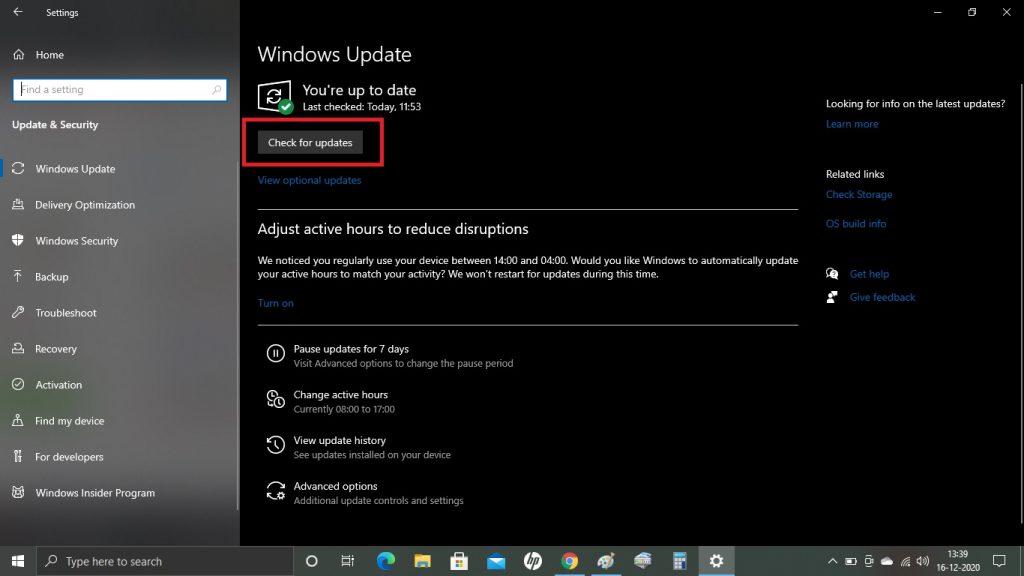This screenshot has height=576, width=1024.
Task: Click the Change active hours clock icon
Action: coord(276,399)
